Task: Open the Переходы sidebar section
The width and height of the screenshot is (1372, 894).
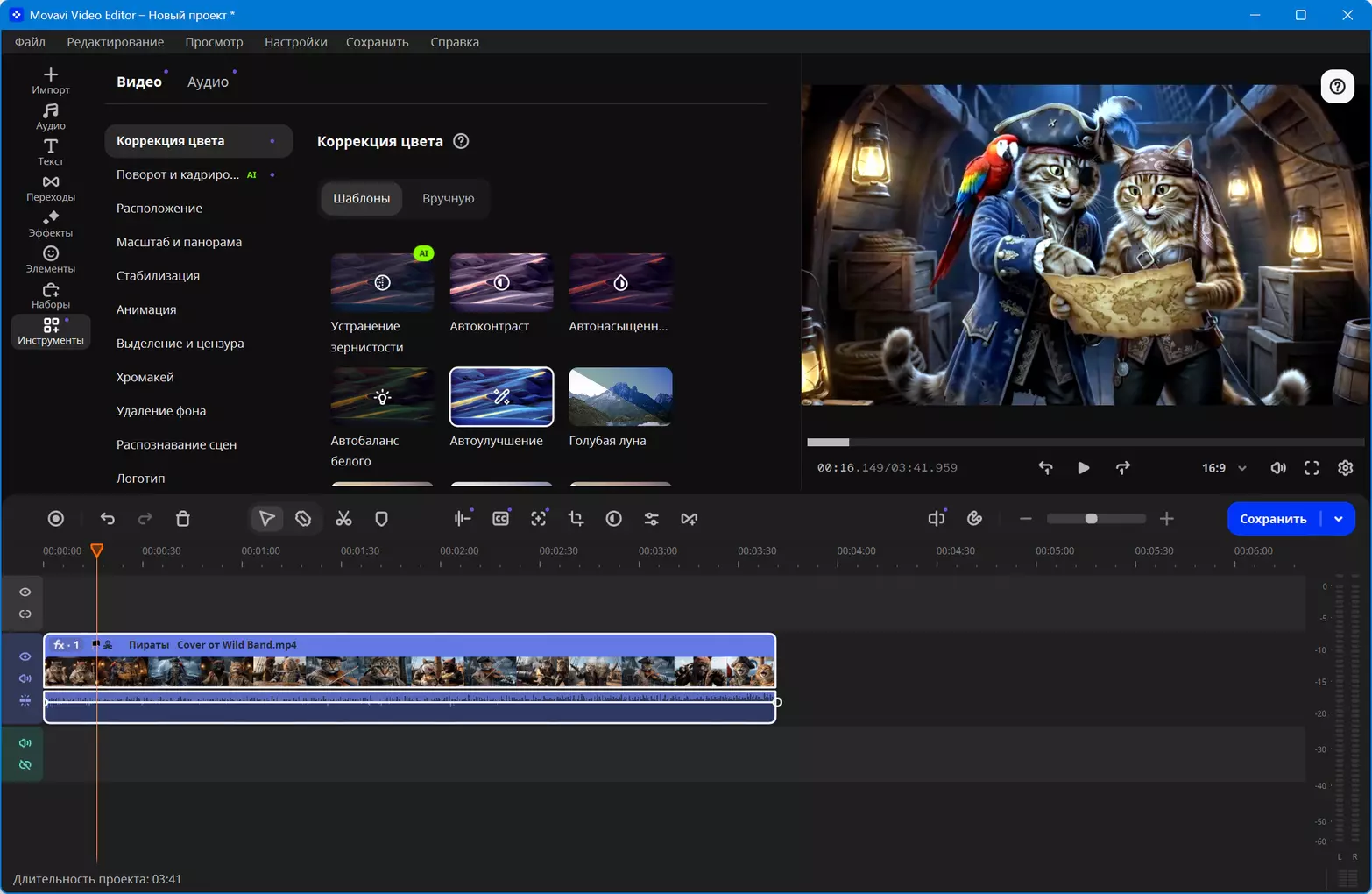Action: (x=51, y=188)
